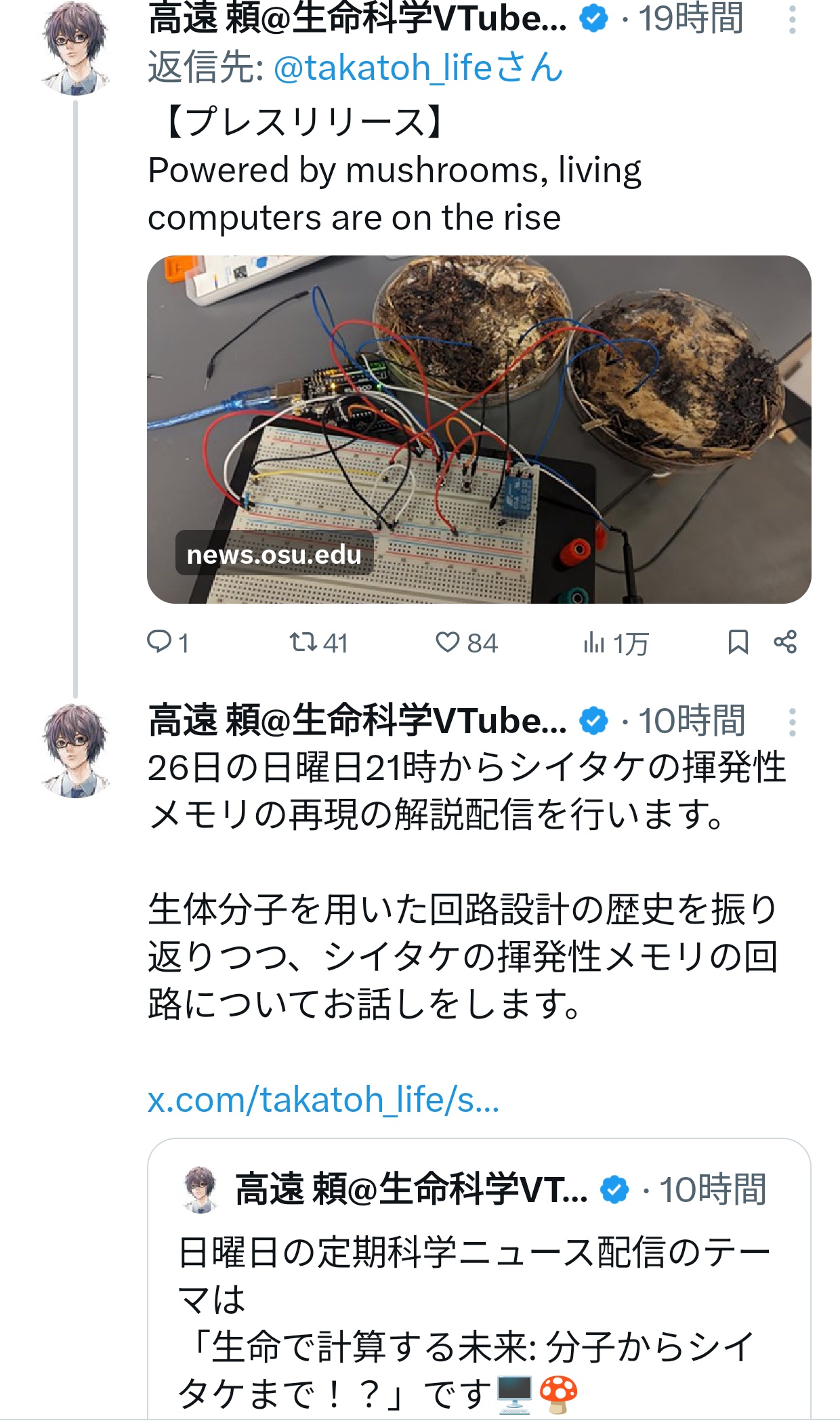840x1427 pixels.
Task: View analytics icon showing 1万 views
Action: tap(593, 642)
